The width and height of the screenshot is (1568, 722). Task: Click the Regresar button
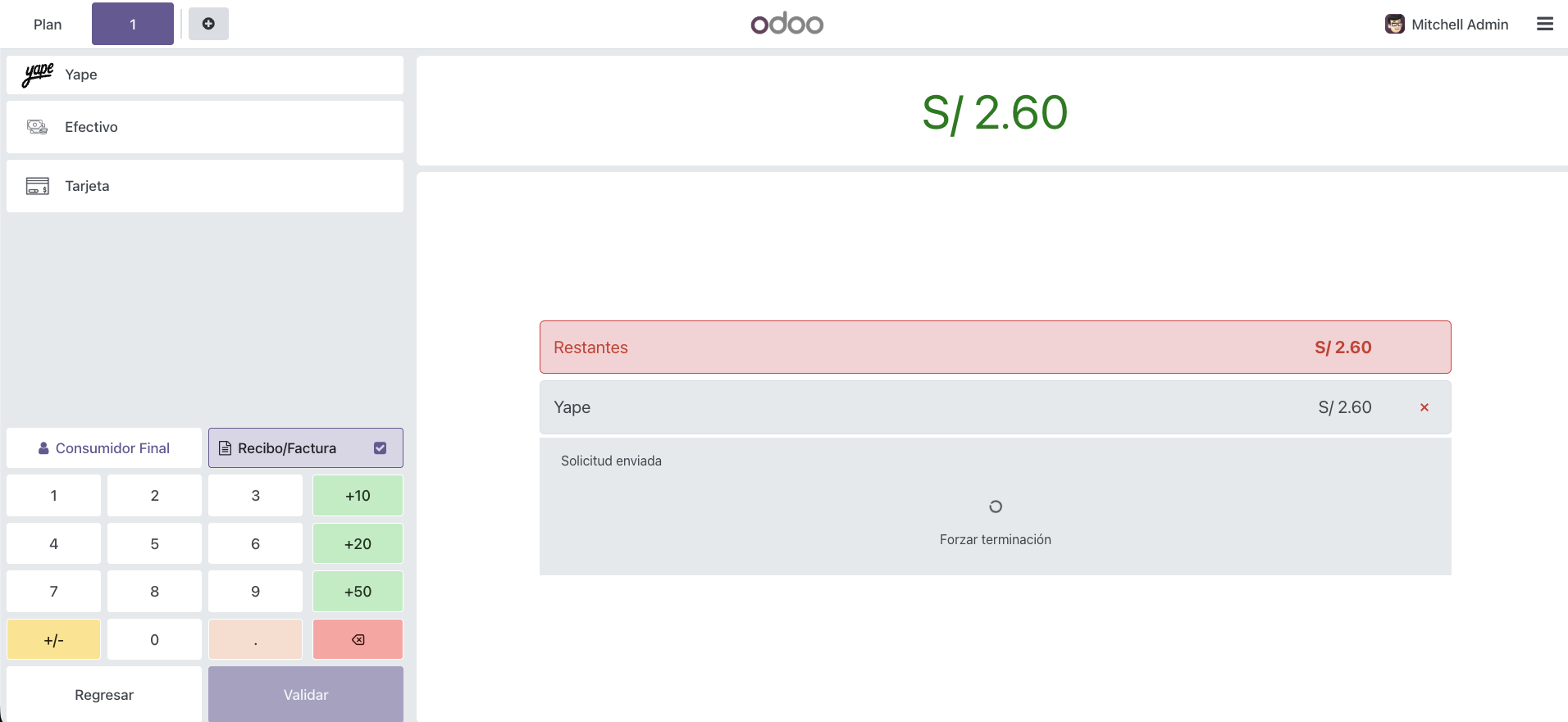104,694
